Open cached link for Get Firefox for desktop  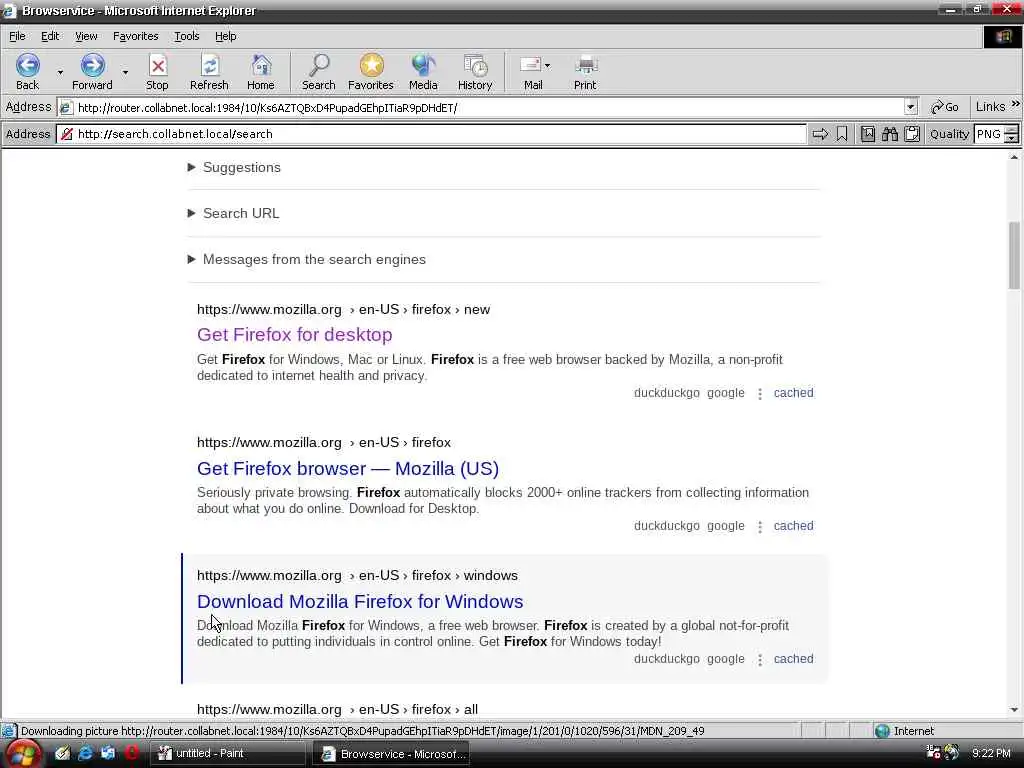click(793, 392)
